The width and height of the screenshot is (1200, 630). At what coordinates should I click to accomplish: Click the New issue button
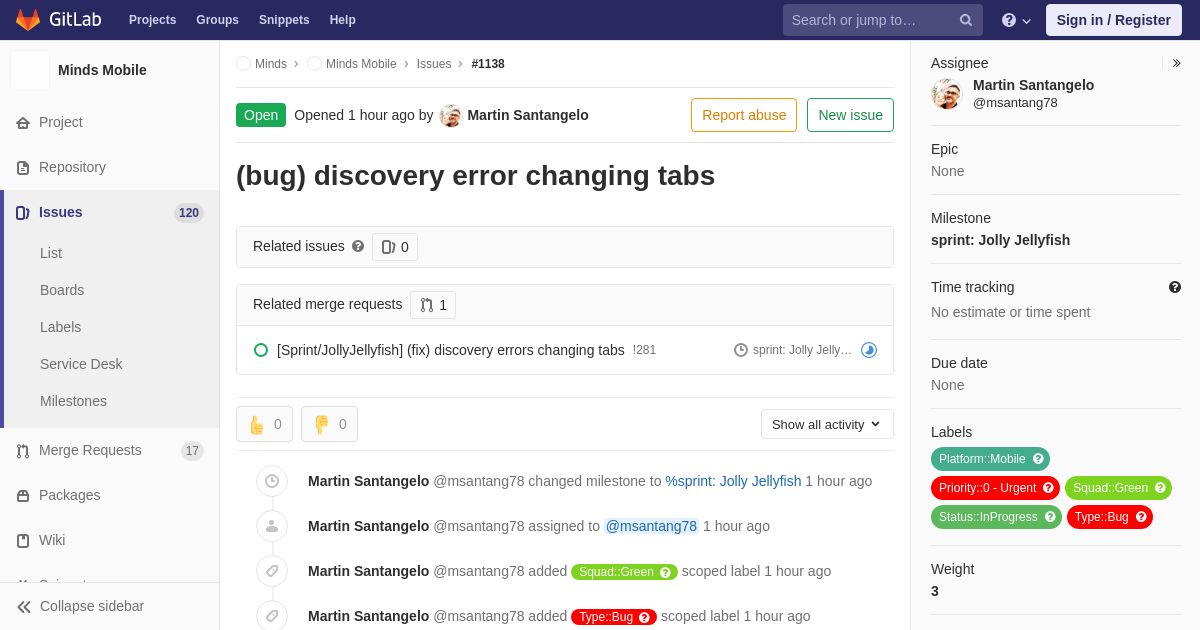pyautogui.click(x=851, y=115)
